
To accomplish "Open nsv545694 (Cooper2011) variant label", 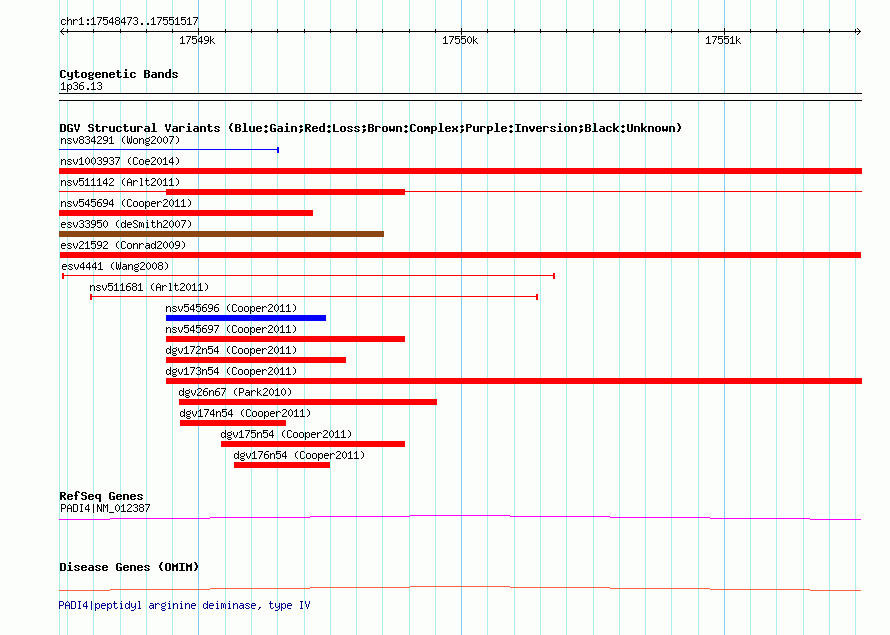I will pos(126,203).
